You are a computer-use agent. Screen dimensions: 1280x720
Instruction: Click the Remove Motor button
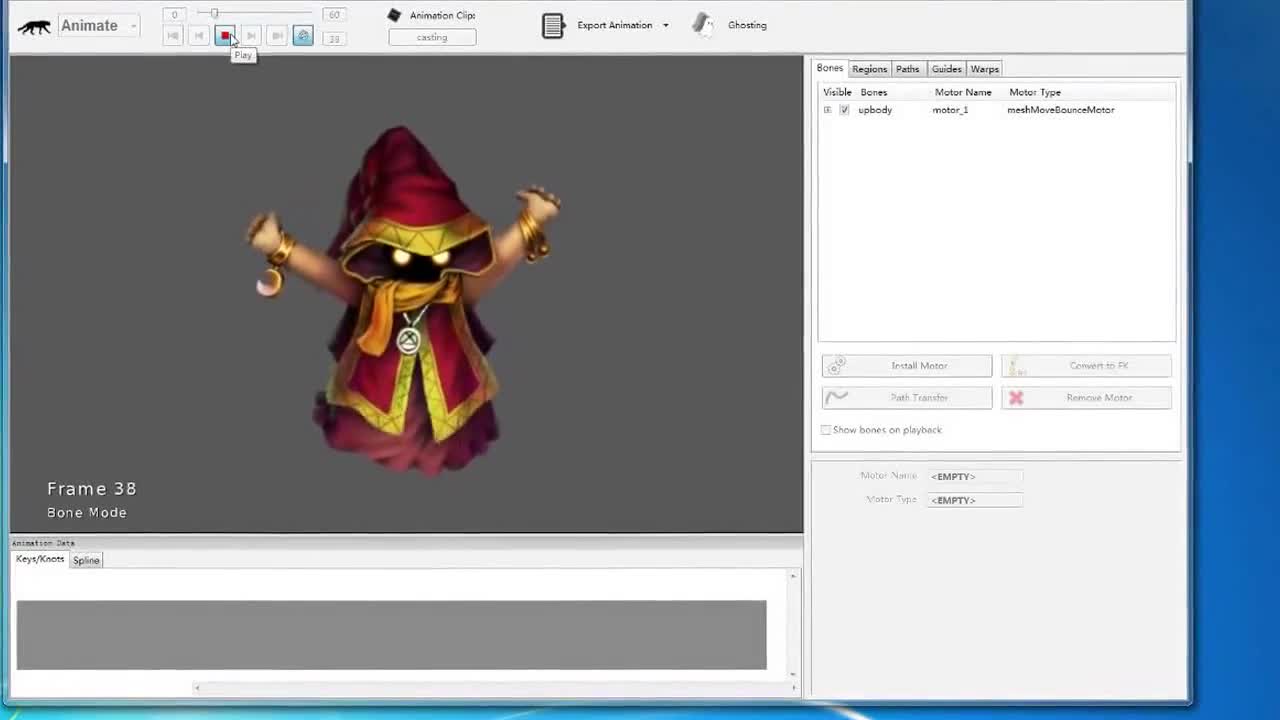click(x=1086, y=398)
